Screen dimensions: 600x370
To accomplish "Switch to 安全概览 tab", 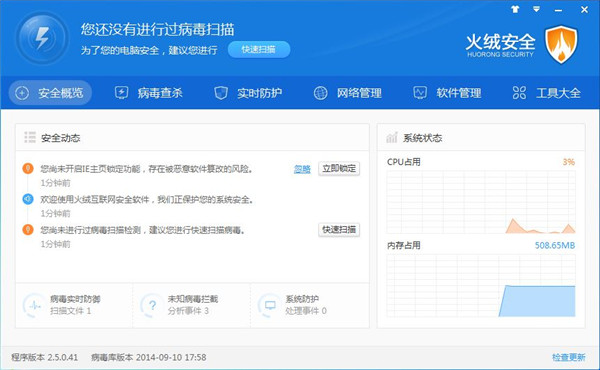I will tap(50, 93).
